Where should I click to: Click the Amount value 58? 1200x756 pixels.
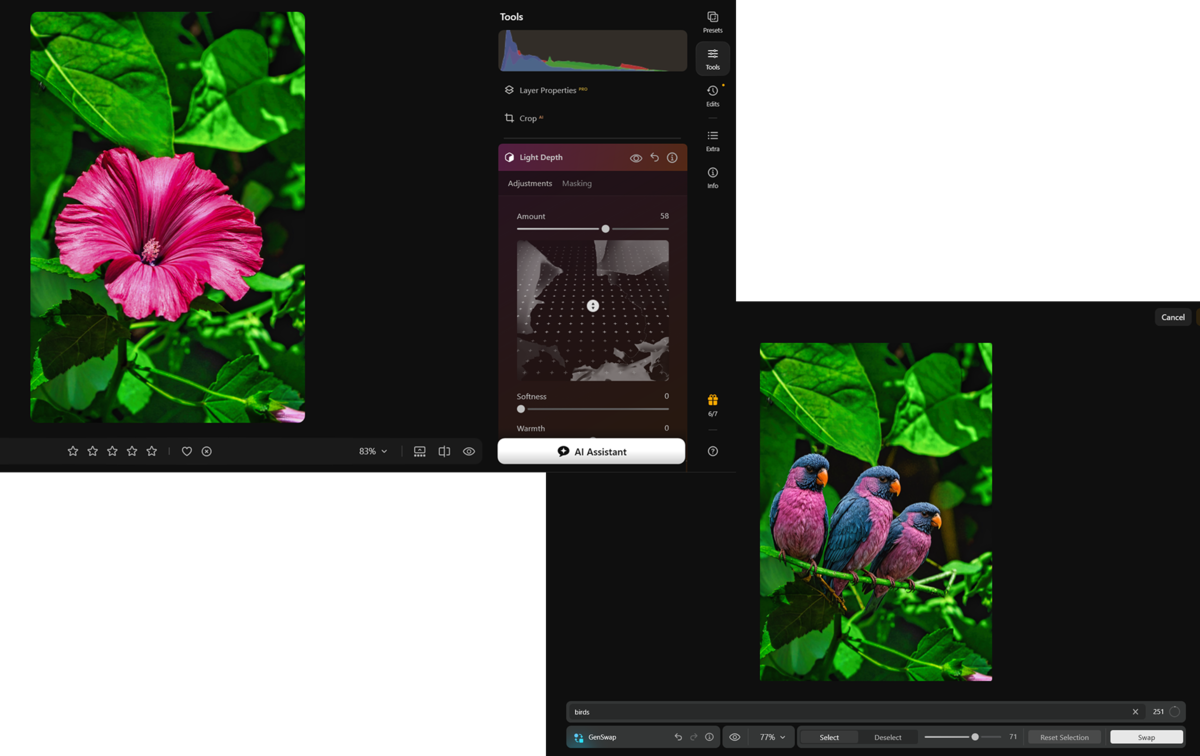click(664, 216)
